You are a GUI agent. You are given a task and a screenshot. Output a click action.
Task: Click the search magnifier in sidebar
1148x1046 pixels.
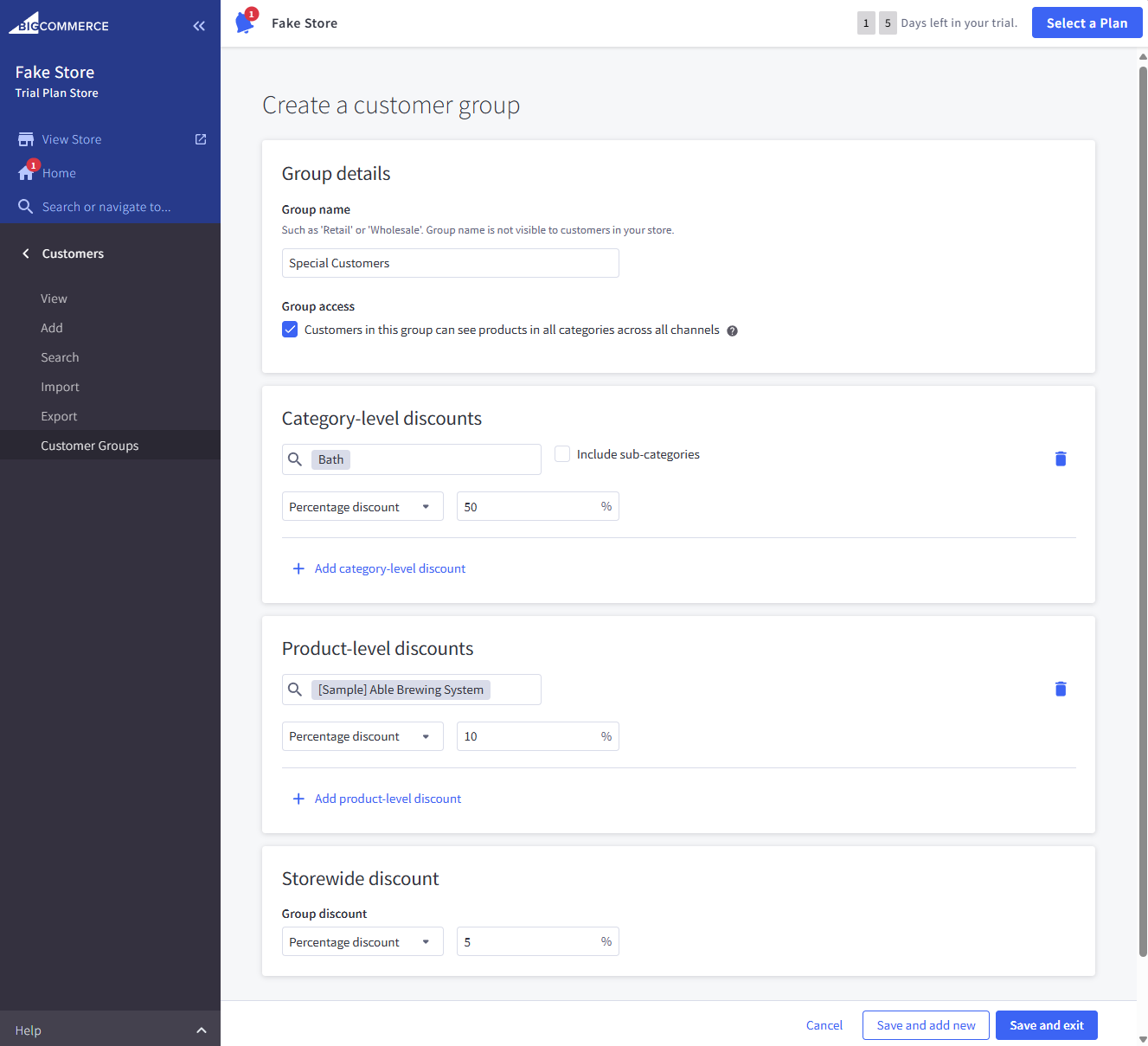[26, 207]
